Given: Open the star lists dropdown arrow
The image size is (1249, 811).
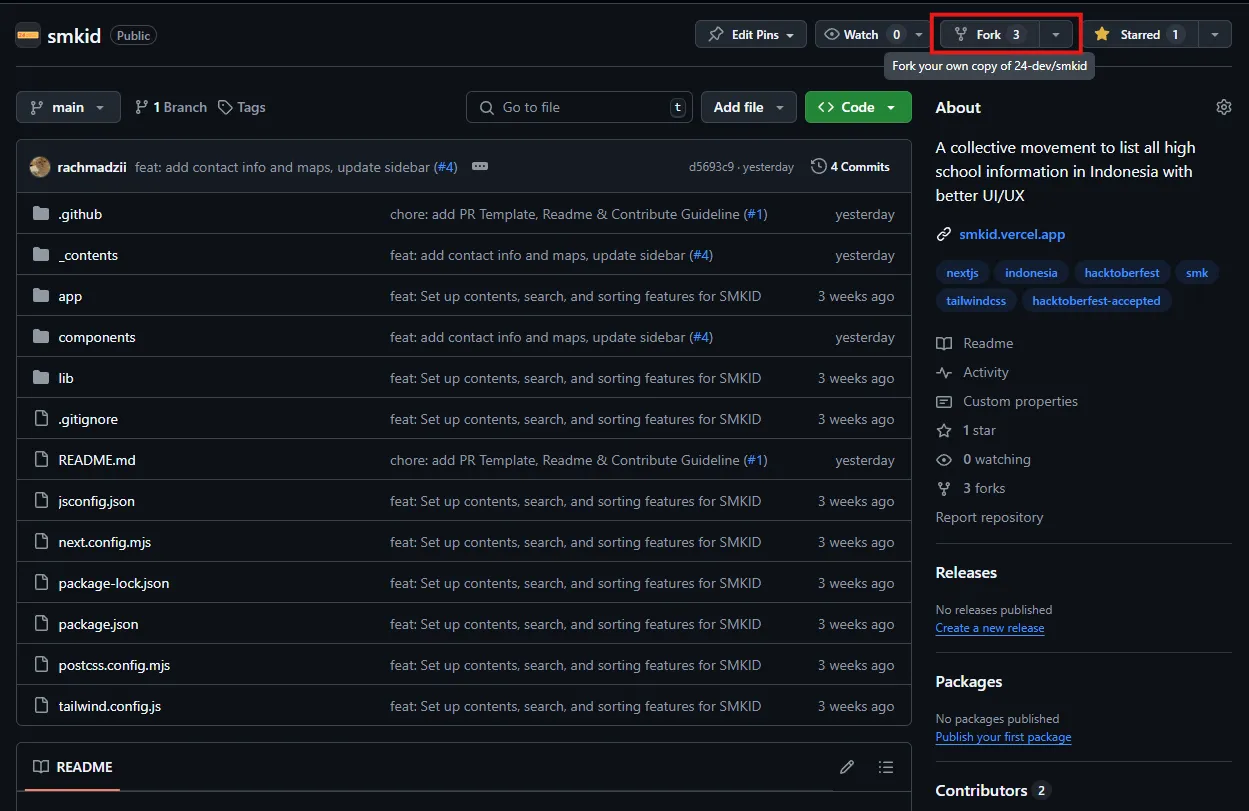Looking at the screenshot, I should click(x=1214, y=34).
